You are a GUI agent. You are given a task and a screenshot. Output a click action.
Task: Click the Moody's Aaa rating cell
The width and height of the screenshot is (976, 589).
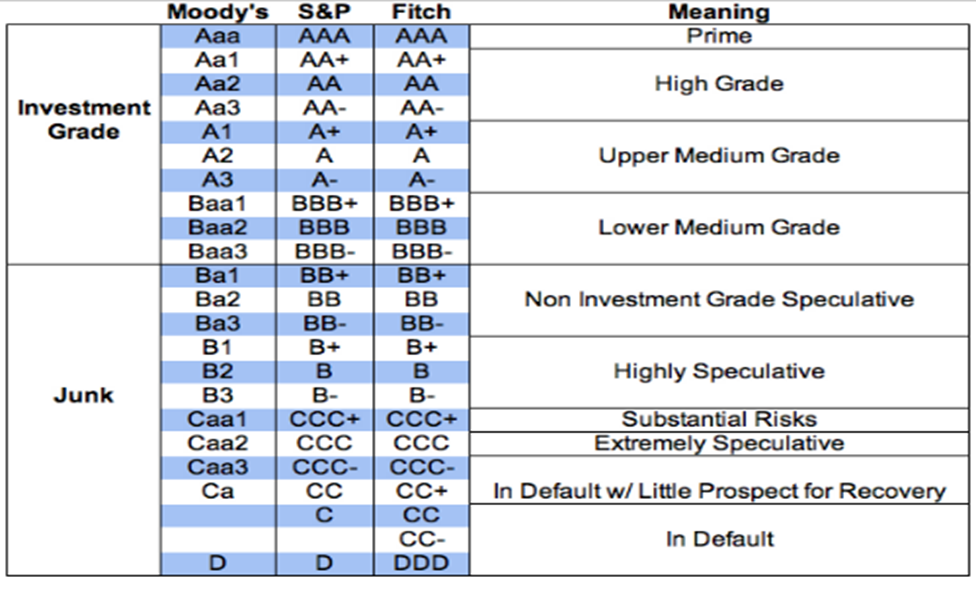[x=218, y=36]
